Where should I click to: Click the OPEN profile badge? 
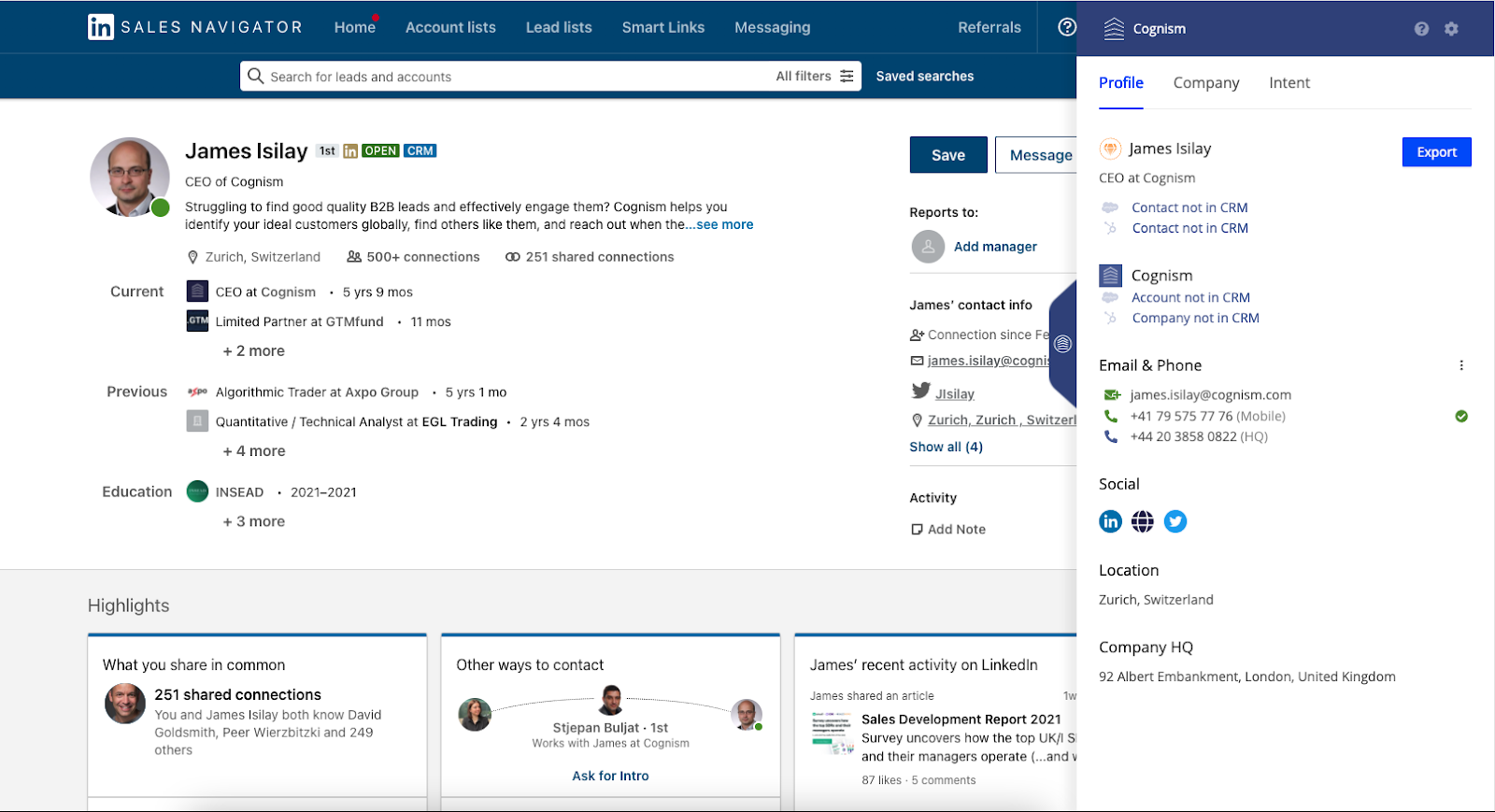tap(380, 151)
